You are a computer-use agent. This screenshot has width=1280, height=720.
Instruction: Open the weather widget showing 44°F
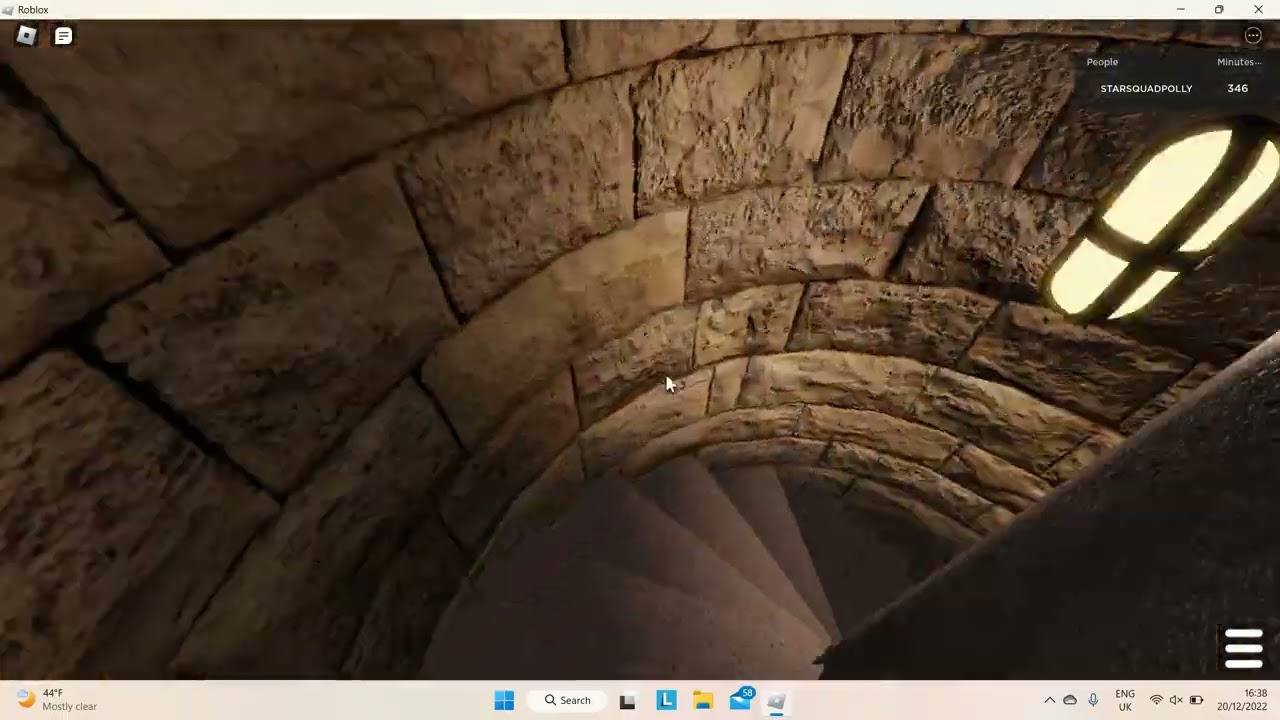tap(57, 700)
